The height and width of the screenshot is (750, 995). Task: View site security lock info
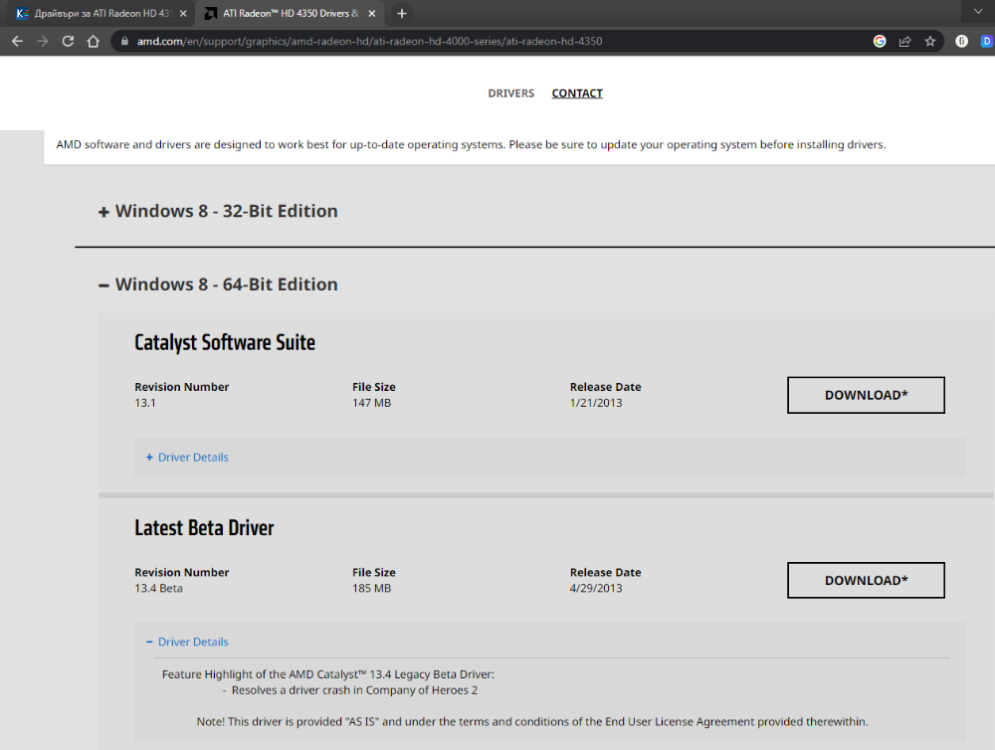(x=124, y=41)
